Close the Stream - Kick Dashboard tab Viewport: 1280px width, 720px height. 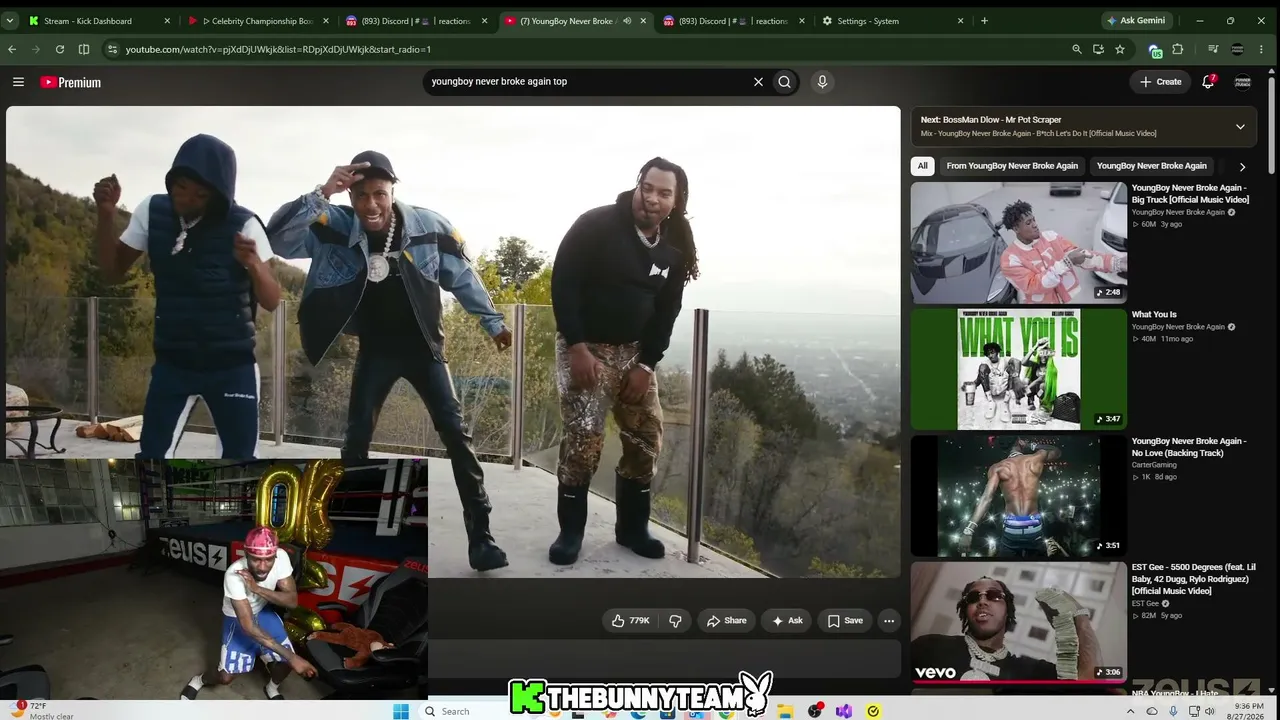click(167, 21)
